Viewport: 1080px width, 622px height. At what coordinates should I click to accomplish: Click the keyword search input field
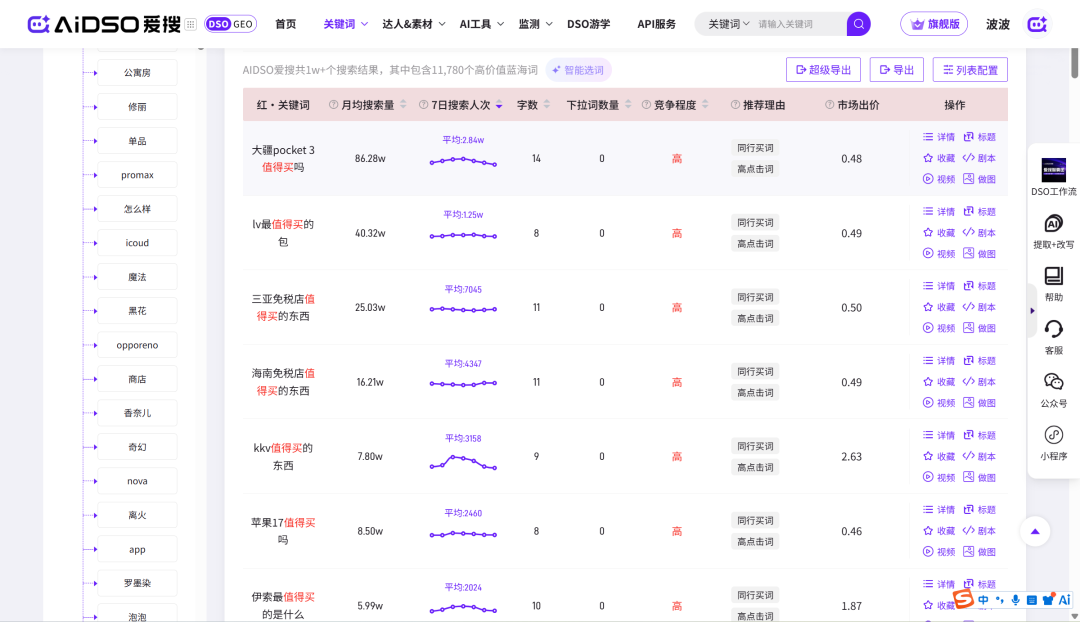click(798, 24)
